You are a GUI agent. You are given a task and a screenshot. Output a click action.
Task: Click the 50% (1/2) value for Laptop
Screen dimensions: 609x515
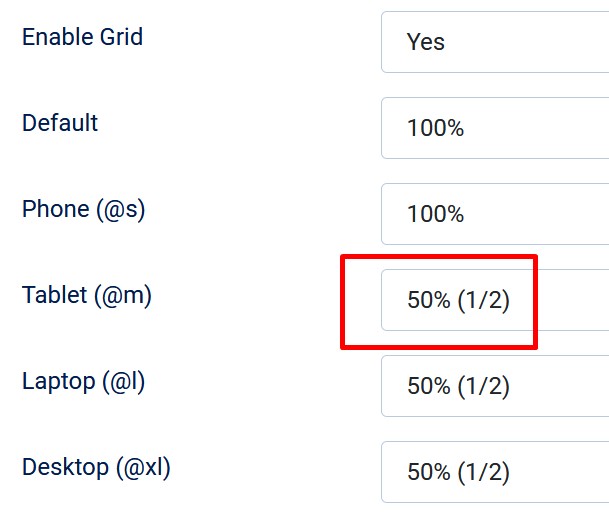coord(458,386)
